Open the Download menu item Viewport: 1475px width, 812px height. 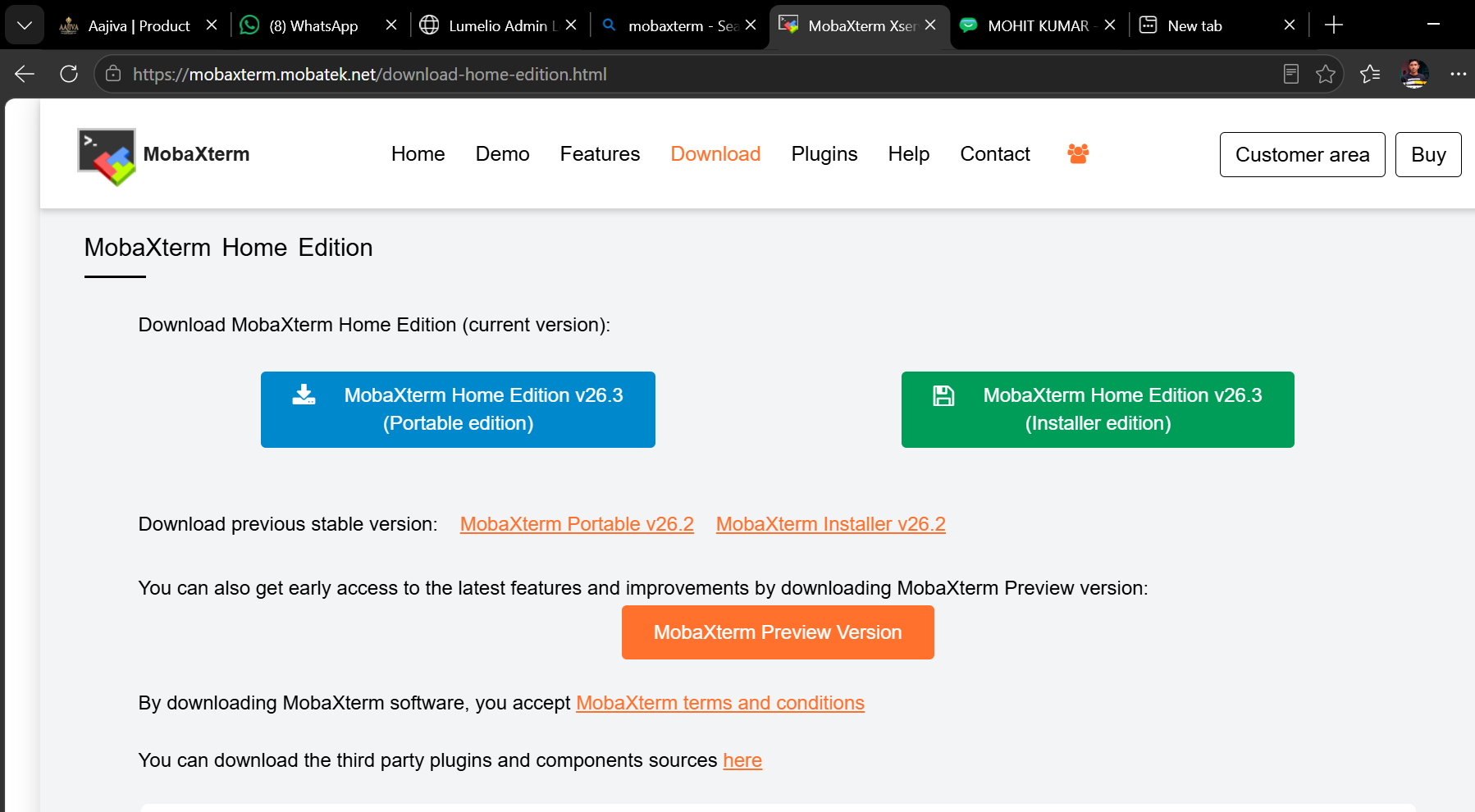click(715, 154)
